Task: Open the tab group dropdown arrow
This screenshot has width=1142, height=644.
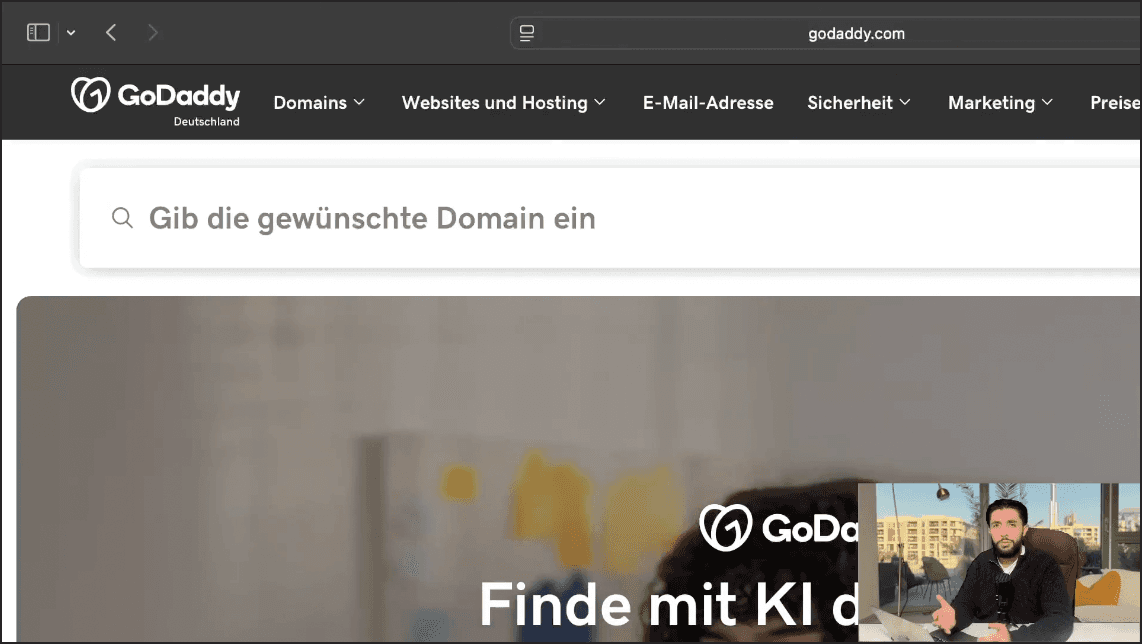Action: coord(71,33)
